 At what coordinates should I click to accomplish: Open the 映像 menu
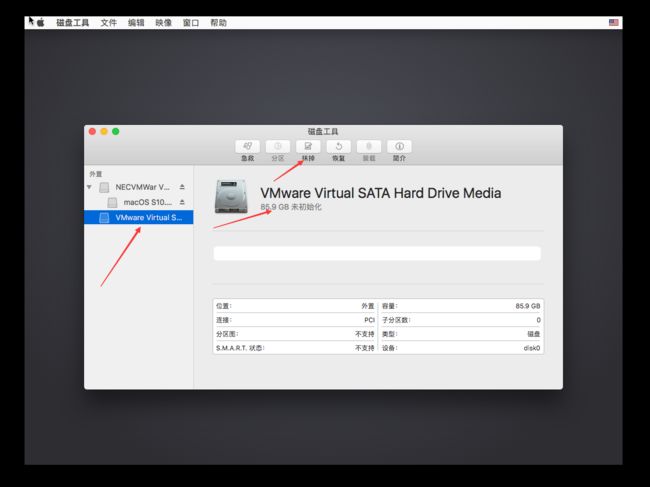tap(163, 23)
